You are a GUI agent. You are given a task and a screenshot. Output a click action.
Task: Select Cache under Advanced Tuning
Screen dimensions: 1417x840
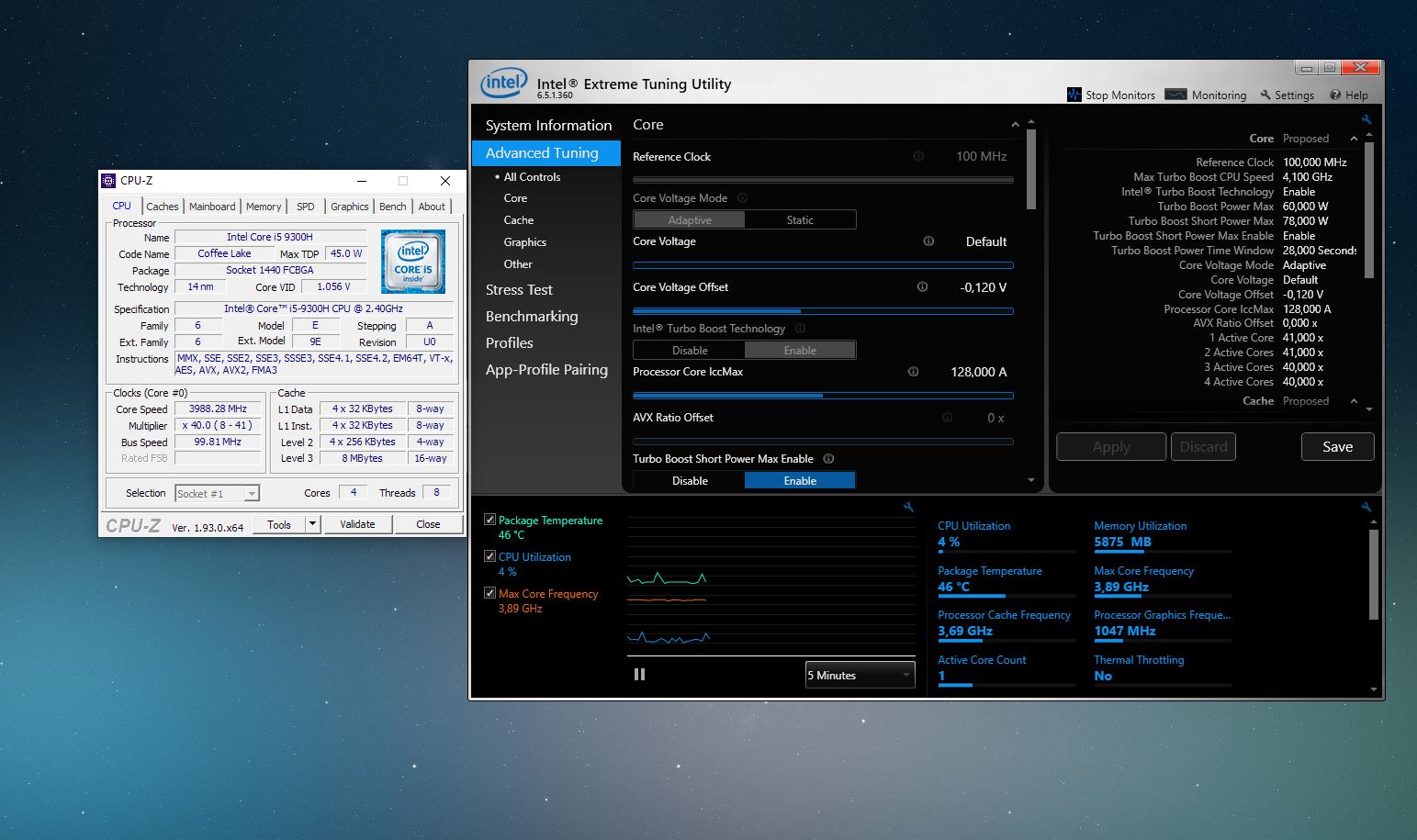(x=519, y=220)
